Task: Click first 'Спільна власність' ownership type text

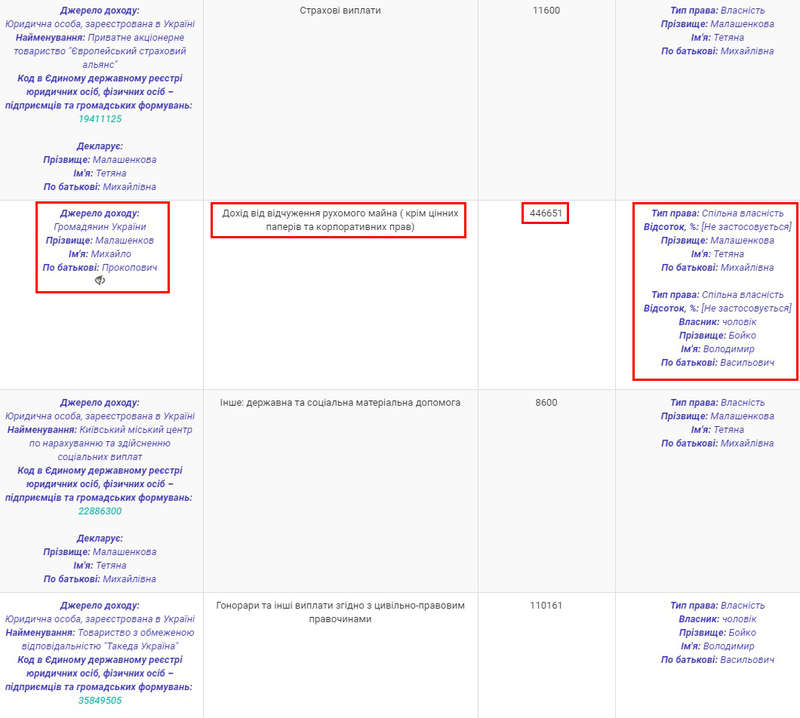Action: point(742,213)
